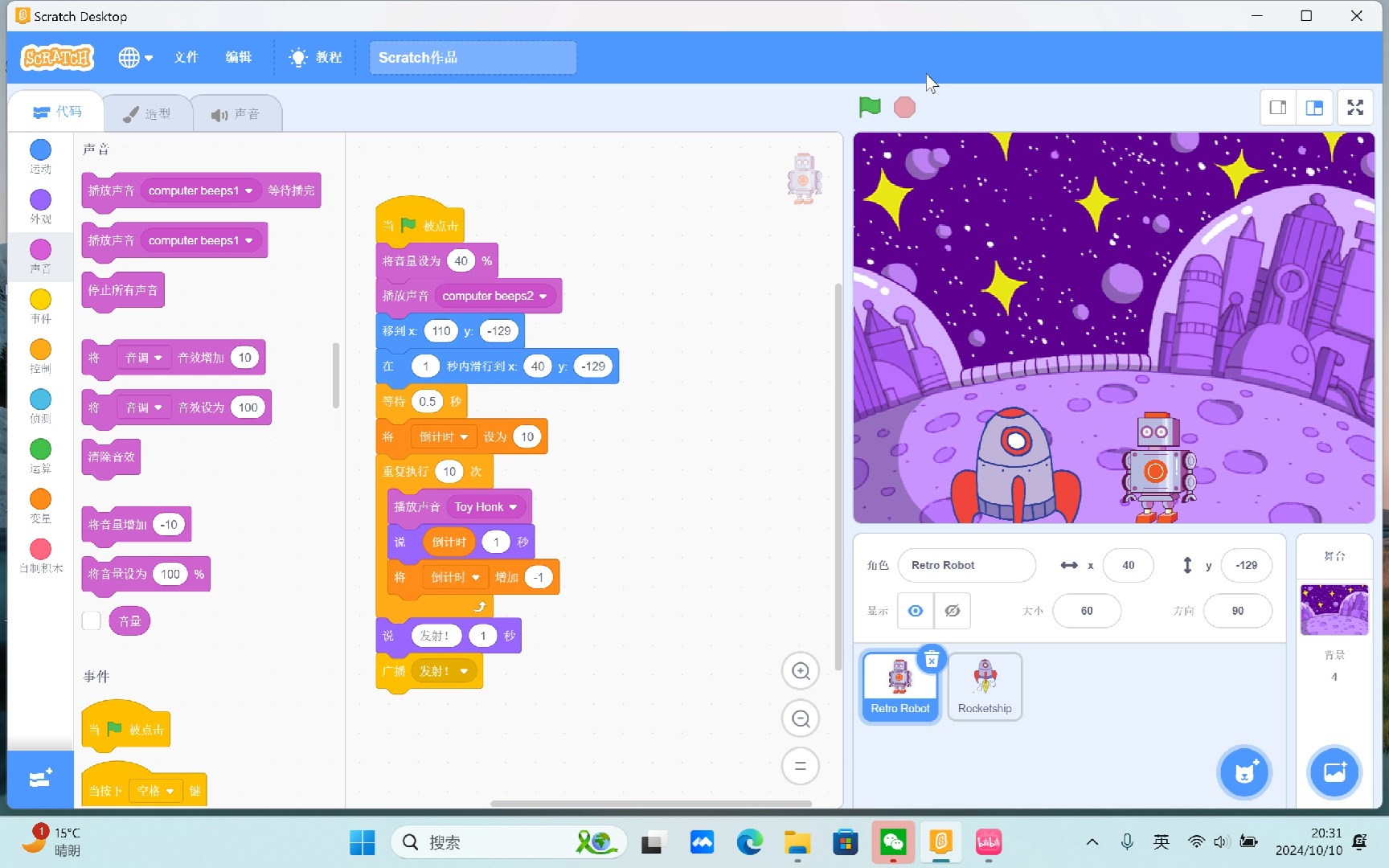Click the choose a sprite cat button
Screen dimensions: 1389x868
pos(1244,772)
